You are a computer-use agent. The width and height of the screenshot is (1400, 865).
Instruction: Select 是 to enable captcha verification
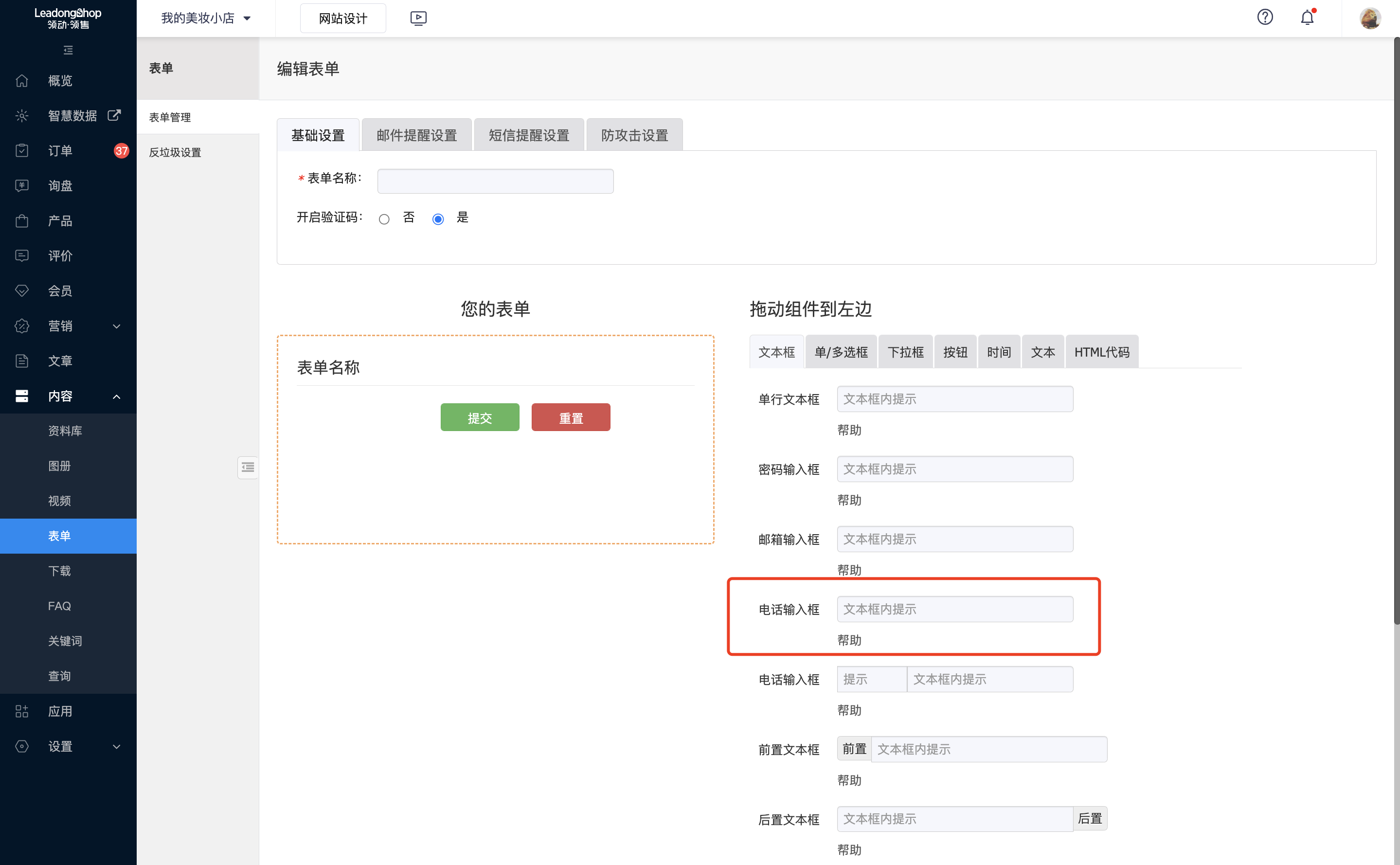[437, 218]
